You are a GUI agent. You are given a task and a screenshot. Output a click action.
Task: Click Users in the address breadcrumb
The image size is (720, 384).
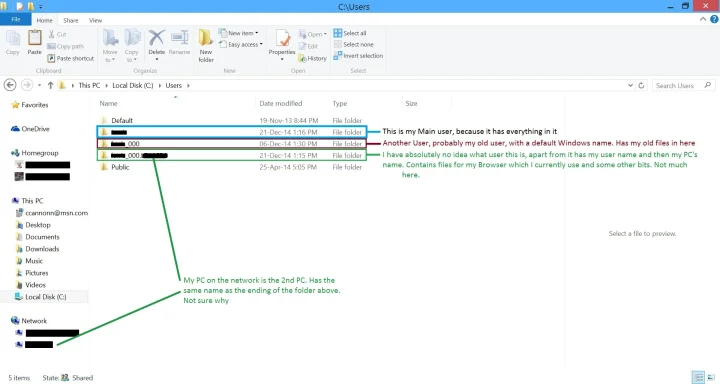coord(174,85)
